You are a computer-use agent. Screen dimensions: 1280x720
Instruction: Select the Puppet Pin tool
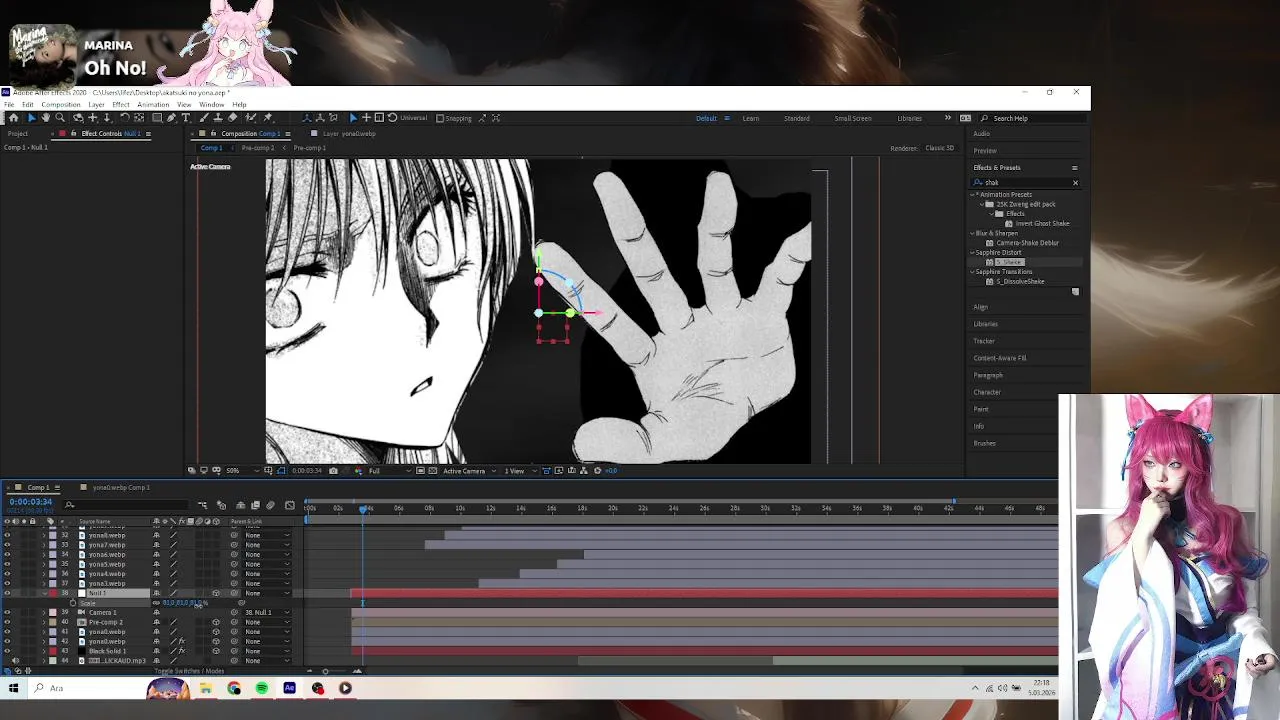tap(268, 118)
